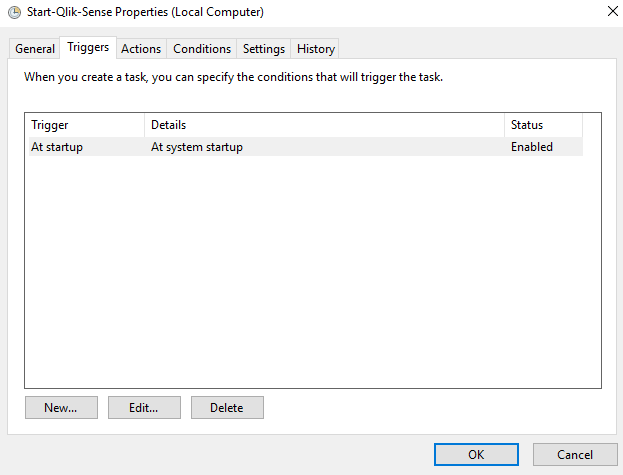The width and height of the screenshot is (623, 475).
Task: Click the Delete button
Action: pos(227,407)
